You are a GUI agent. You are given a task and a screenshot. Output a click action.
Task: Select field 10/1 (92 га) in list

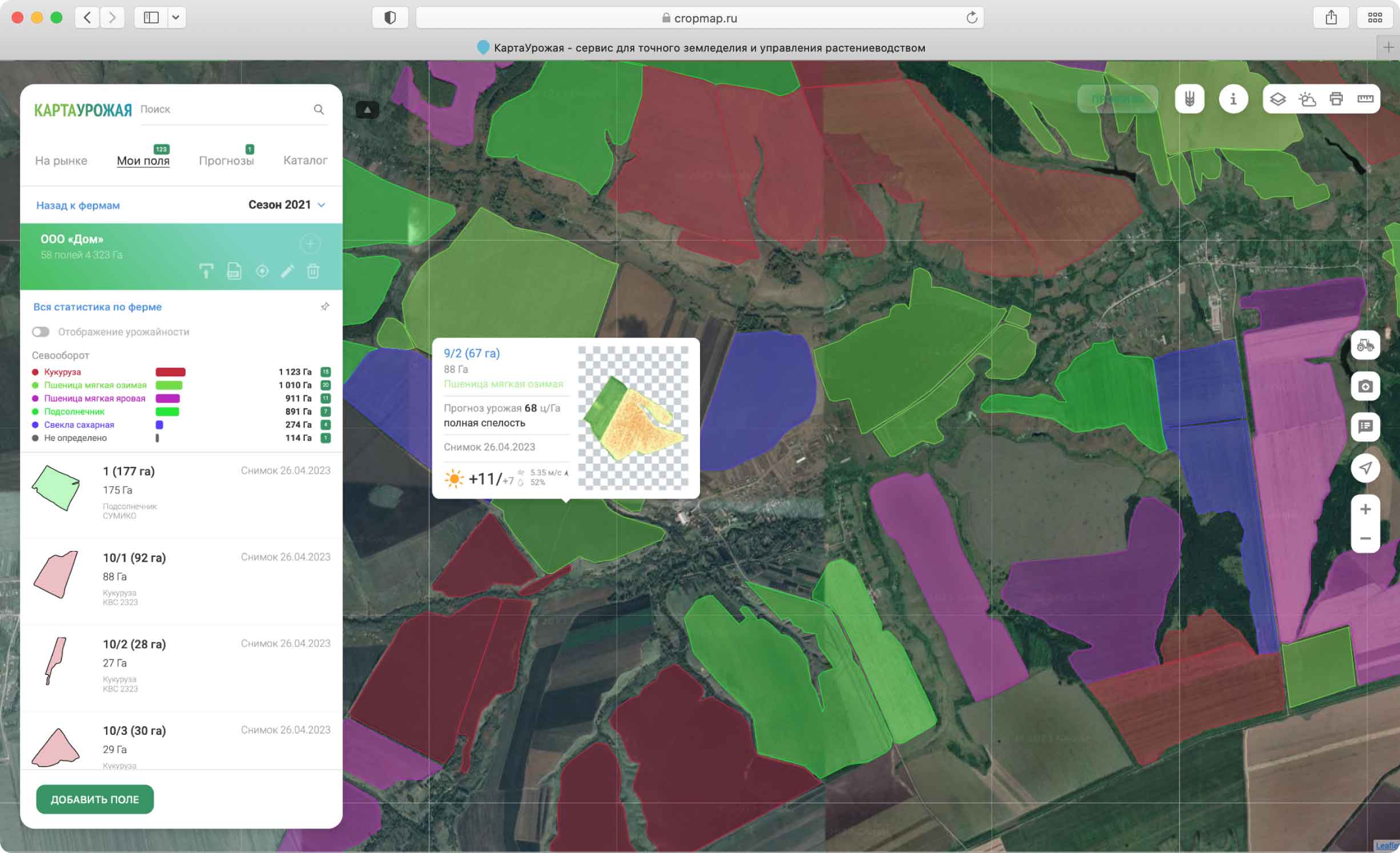tap(181, 581)
